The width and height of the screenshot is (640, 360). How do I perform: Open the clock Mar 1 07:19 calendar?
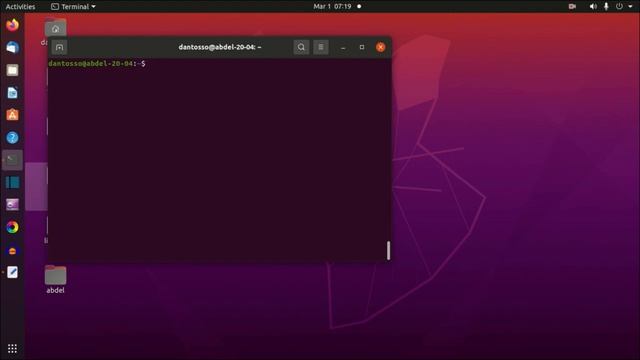[332, 7]
